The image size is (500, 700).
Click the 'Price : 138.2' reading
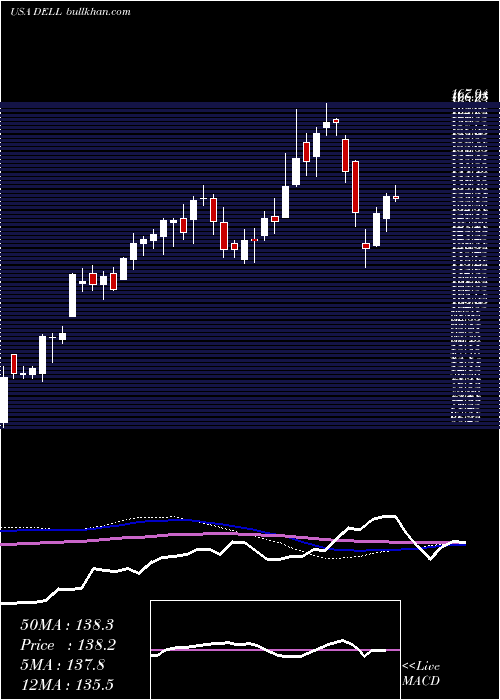click(68, 645)
